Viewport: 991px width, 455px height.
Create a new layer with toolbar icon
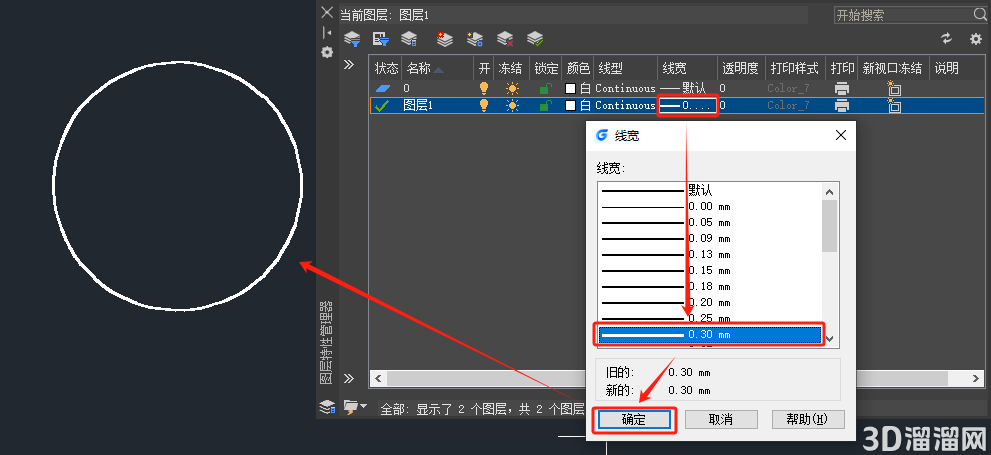pyautogui.click(x=445, y=39)
